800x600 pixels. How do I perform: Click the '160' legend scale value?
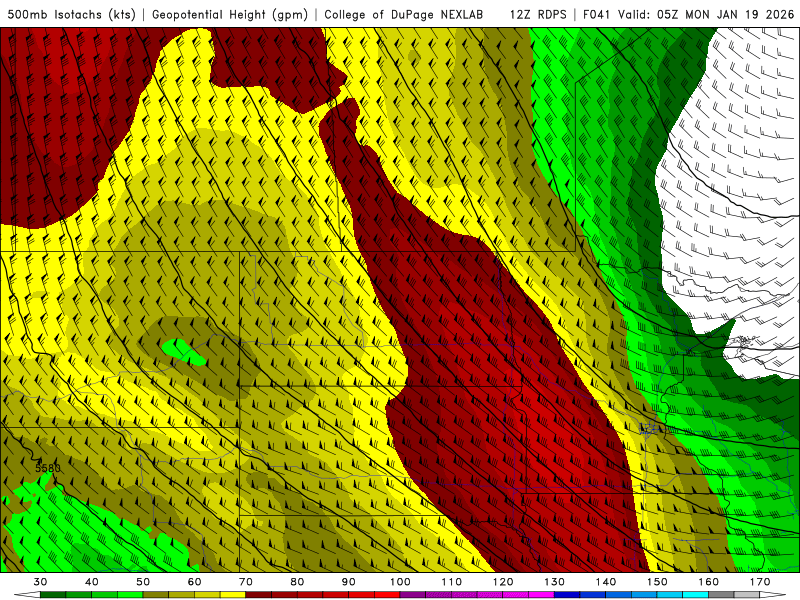(x=709, y=582)
